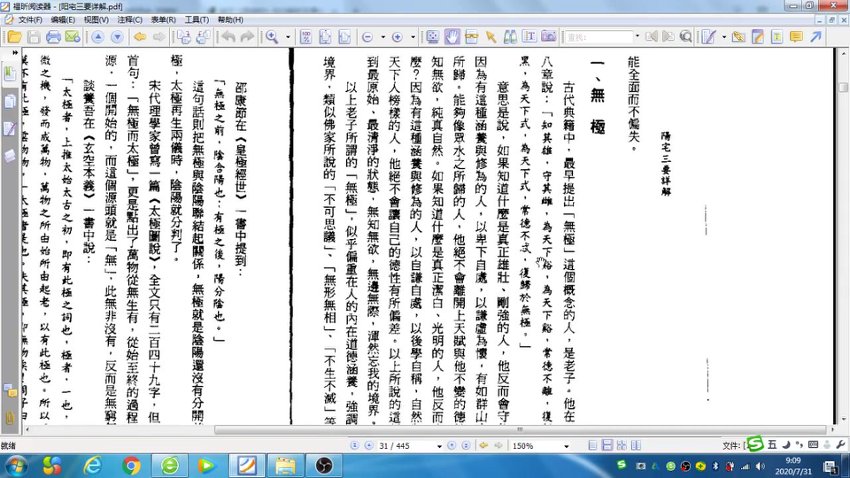This screenshot has width=850, height=478.
Task: Switch to continuous page layout in status bar
Action: pyautogui.click(x=607, y=445)
